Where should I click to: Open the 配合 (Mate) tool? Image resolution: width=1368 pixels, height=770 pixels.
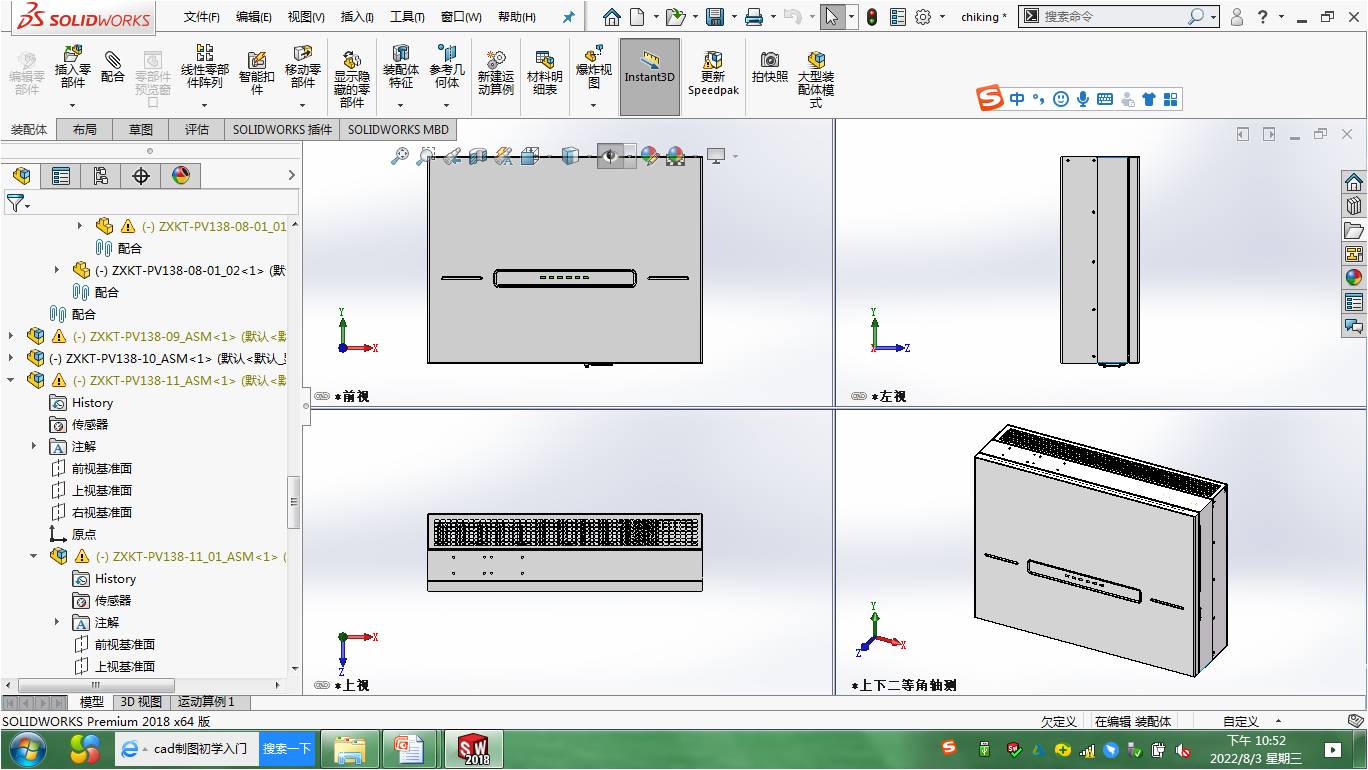tap(112, 68)
